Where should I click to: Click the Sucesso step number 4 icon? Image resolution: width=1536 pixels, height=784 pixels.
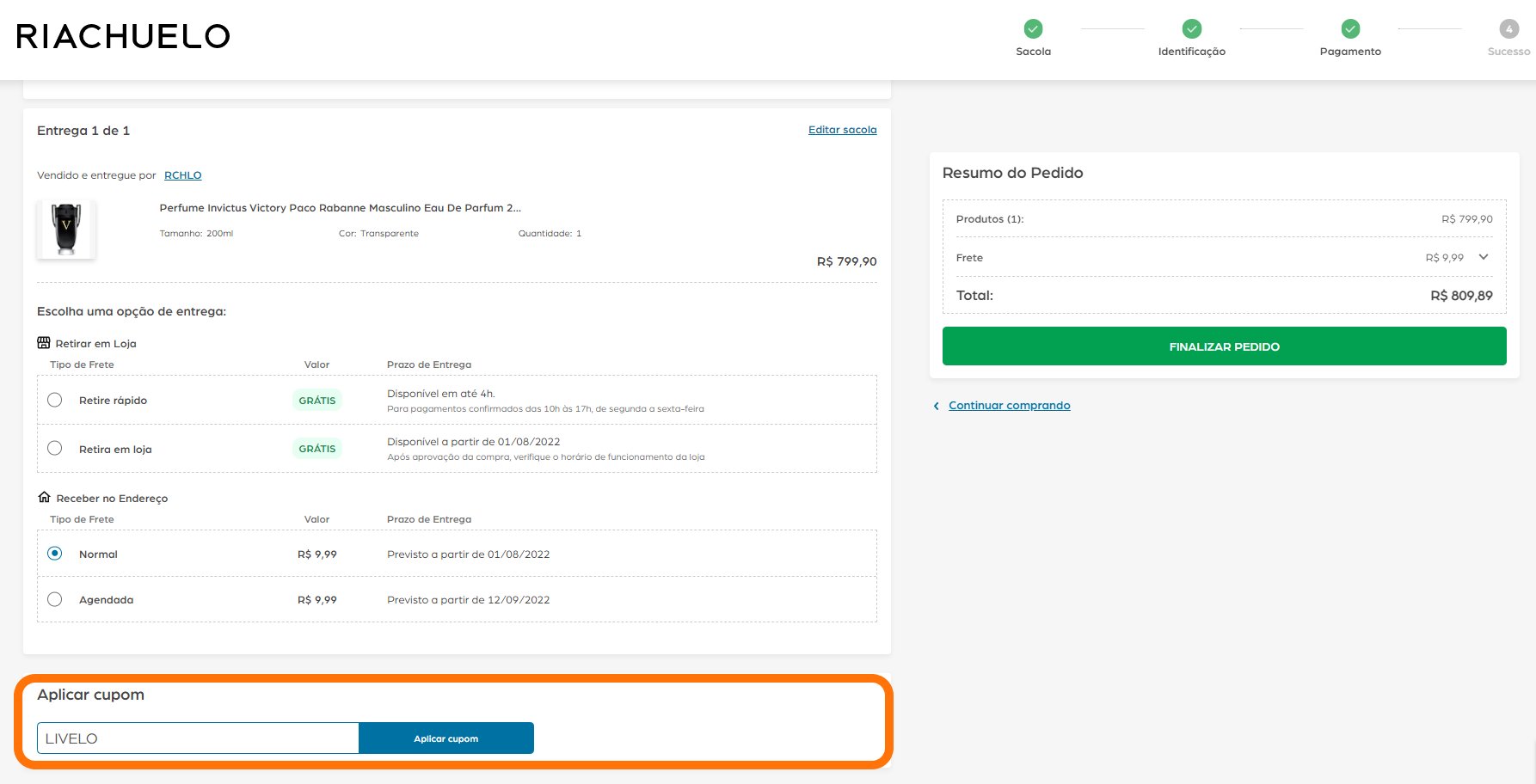[x=1509, y=29]
